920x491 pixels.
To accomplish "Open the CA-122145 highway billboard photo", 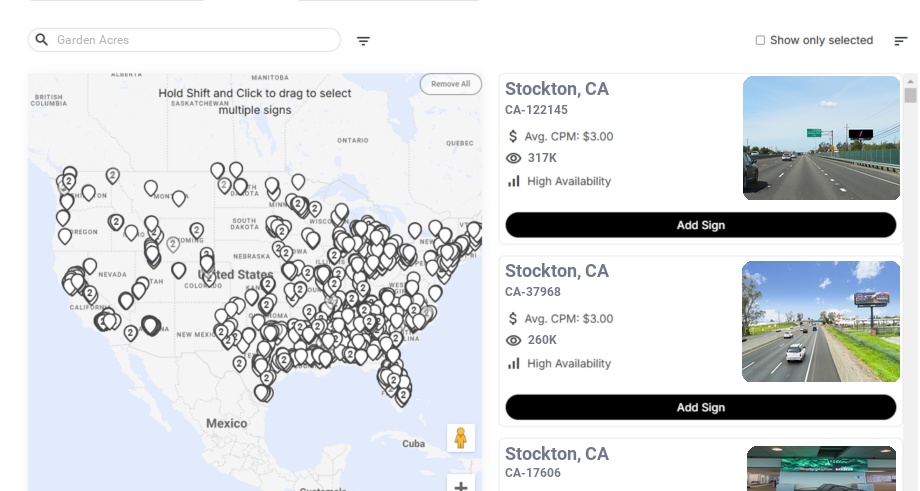I will (x=821, y=138).
